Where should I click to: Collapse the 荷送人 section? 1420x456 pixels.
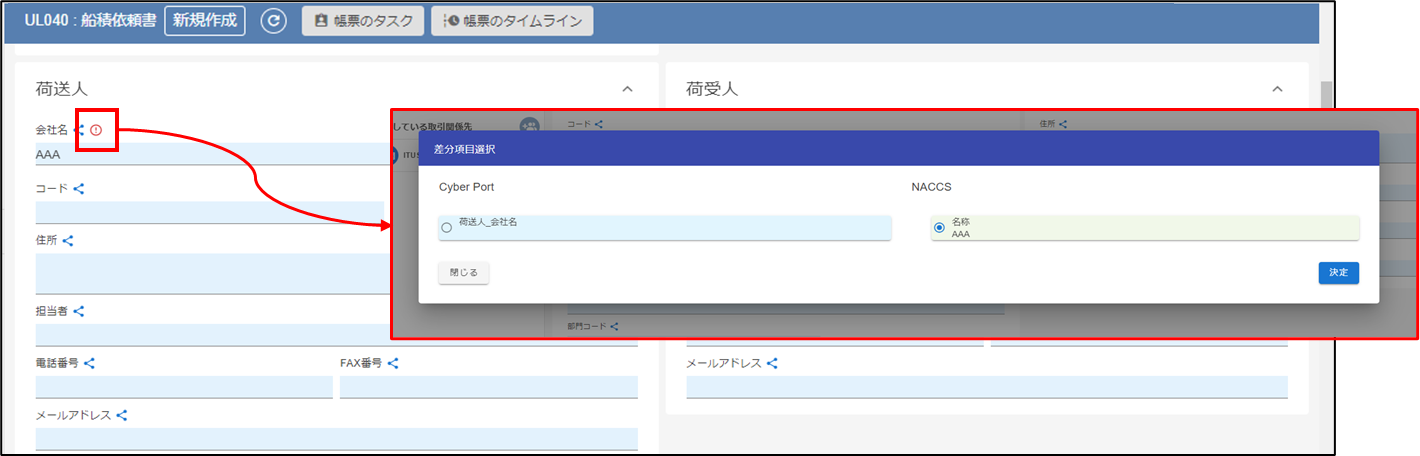coord(627,89)
